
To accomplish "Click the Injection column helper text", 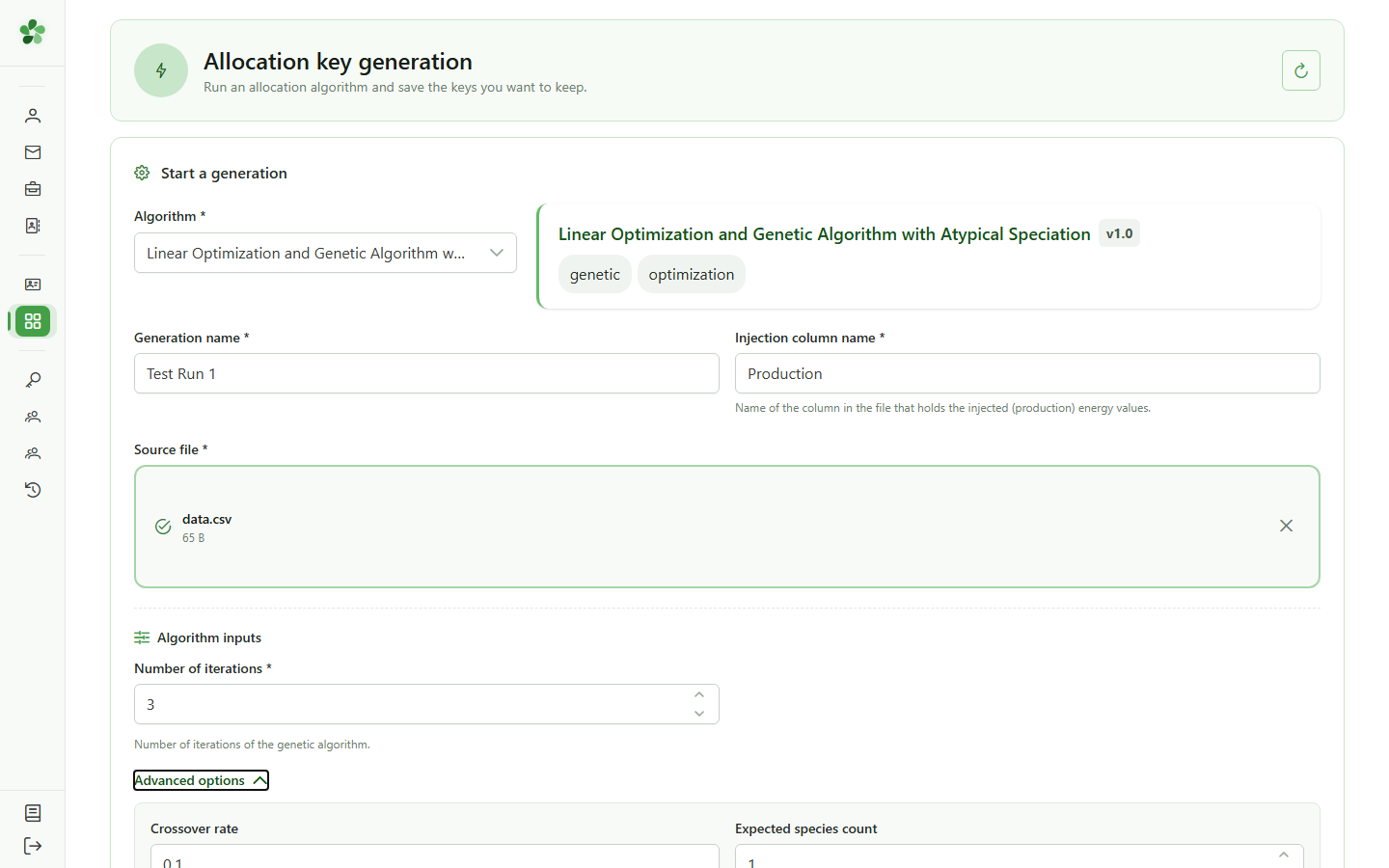I will [x=942, y=408].
